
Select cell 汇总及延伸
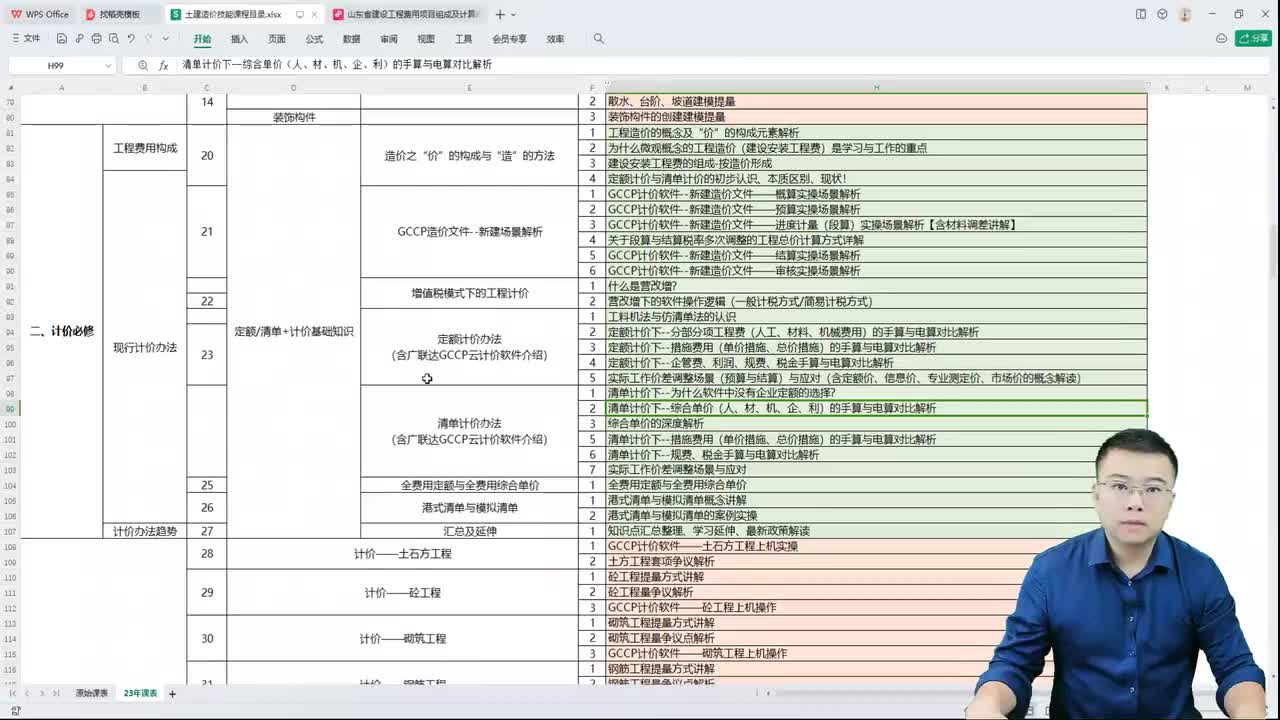[x=470, y=531]
